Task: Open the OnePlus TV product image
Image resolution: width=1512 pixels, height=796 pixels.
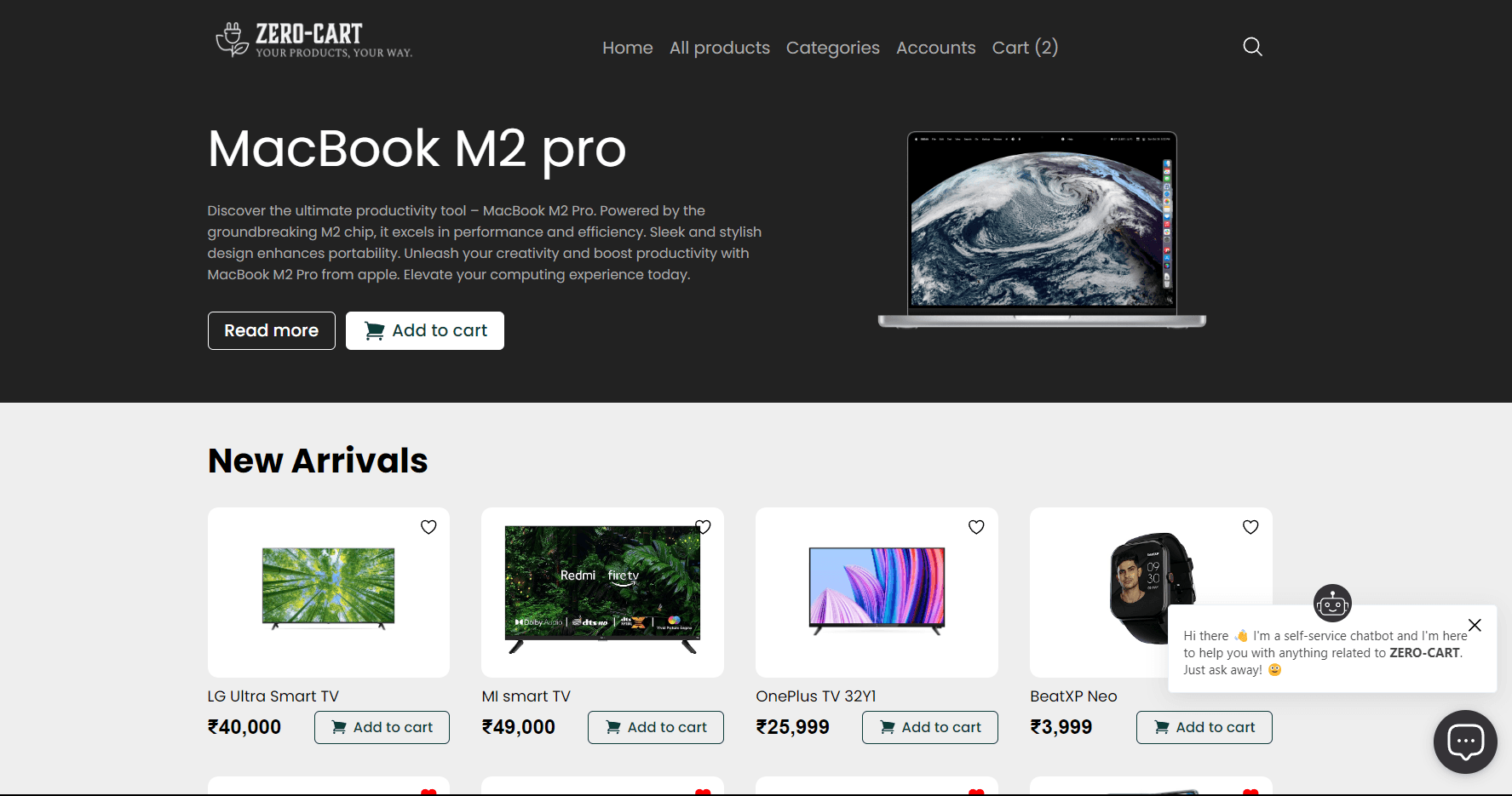Action: point(877,591)
